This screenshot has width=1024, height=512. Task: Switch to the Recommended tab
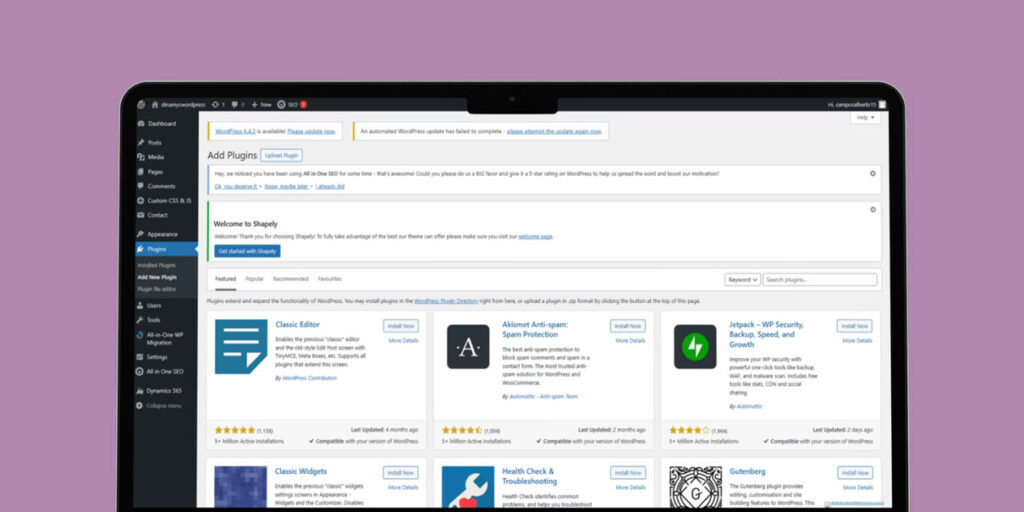(x=291, y=279)
